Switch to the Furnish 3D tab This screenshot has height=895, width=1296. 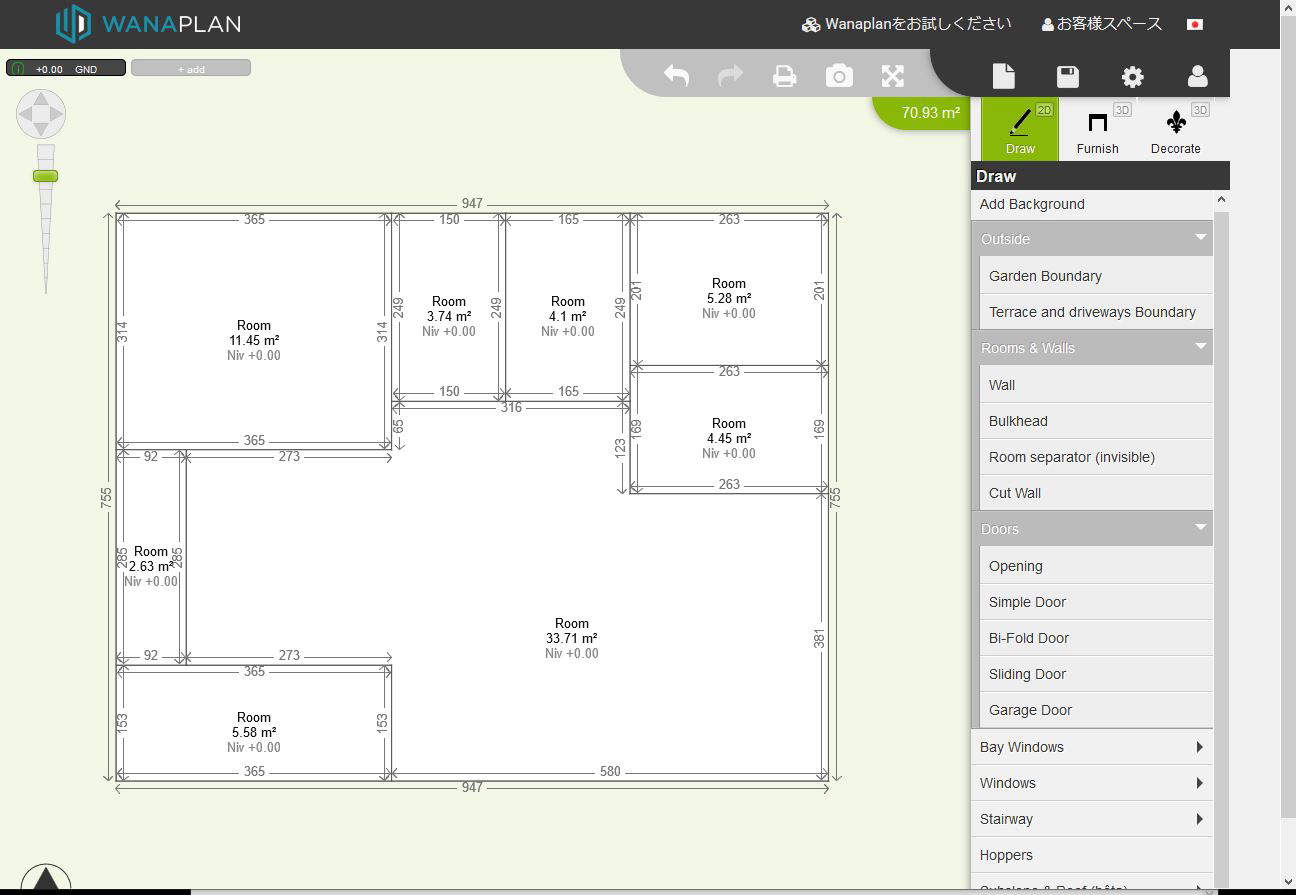[1098, 129]
